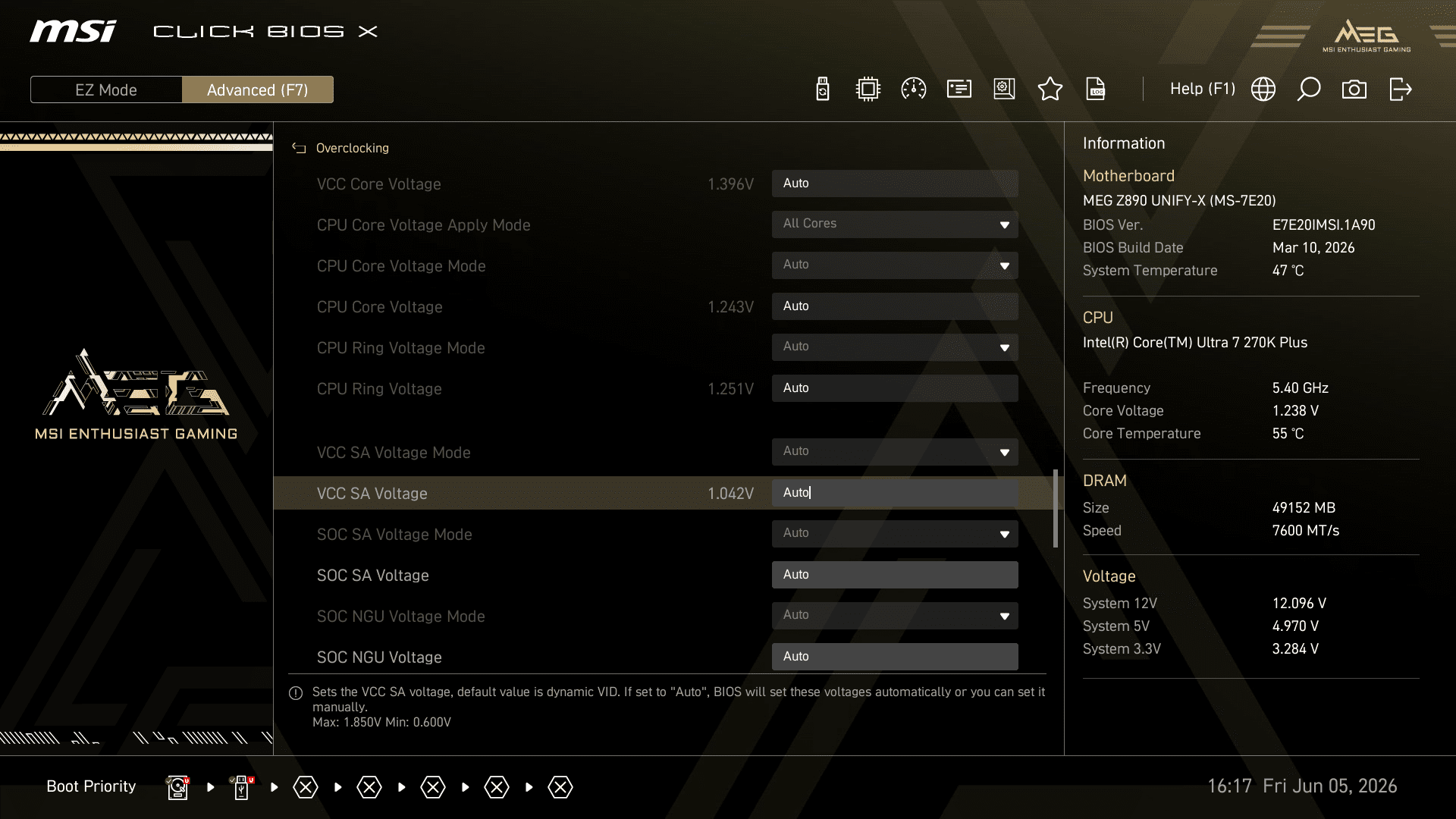Image resolution: width=1456 pixels, height=819 pixels.
Task: Click the back arrow beside Overclocking
Action: pyautogui.click(x=299, y=148)
